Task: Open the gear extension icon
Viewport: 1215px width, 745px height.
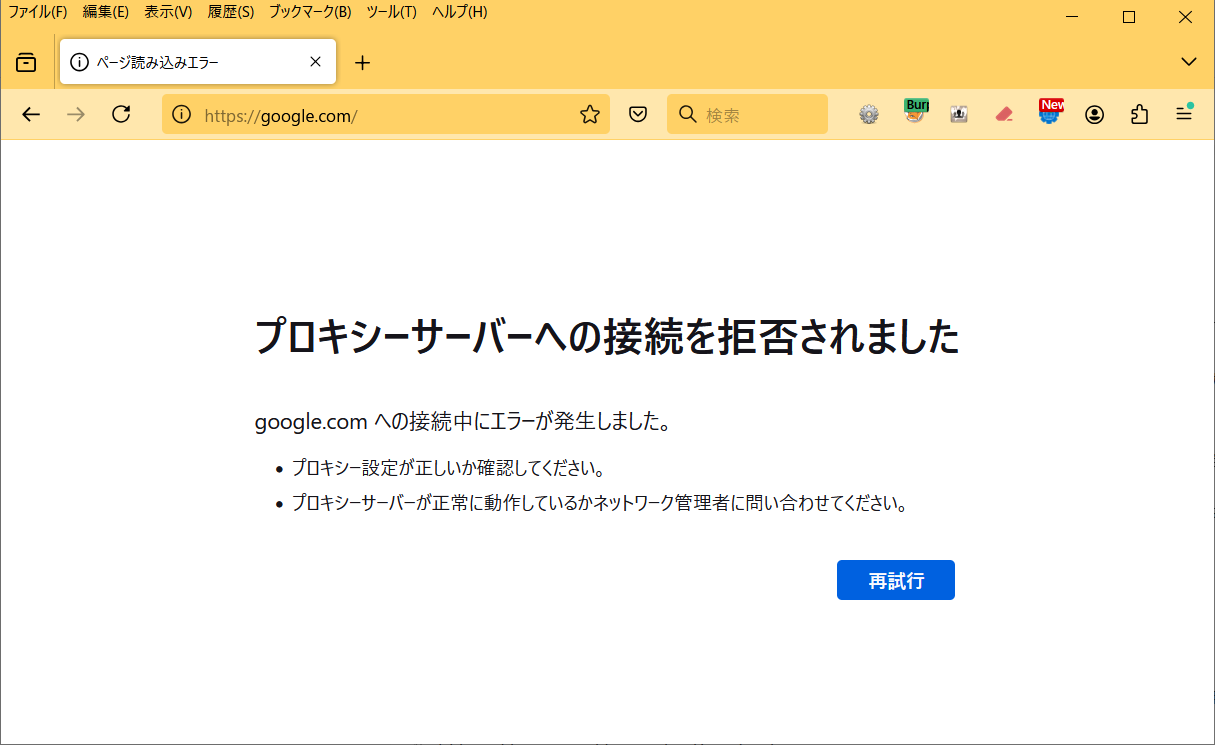Action: click(x=869, y=115)
